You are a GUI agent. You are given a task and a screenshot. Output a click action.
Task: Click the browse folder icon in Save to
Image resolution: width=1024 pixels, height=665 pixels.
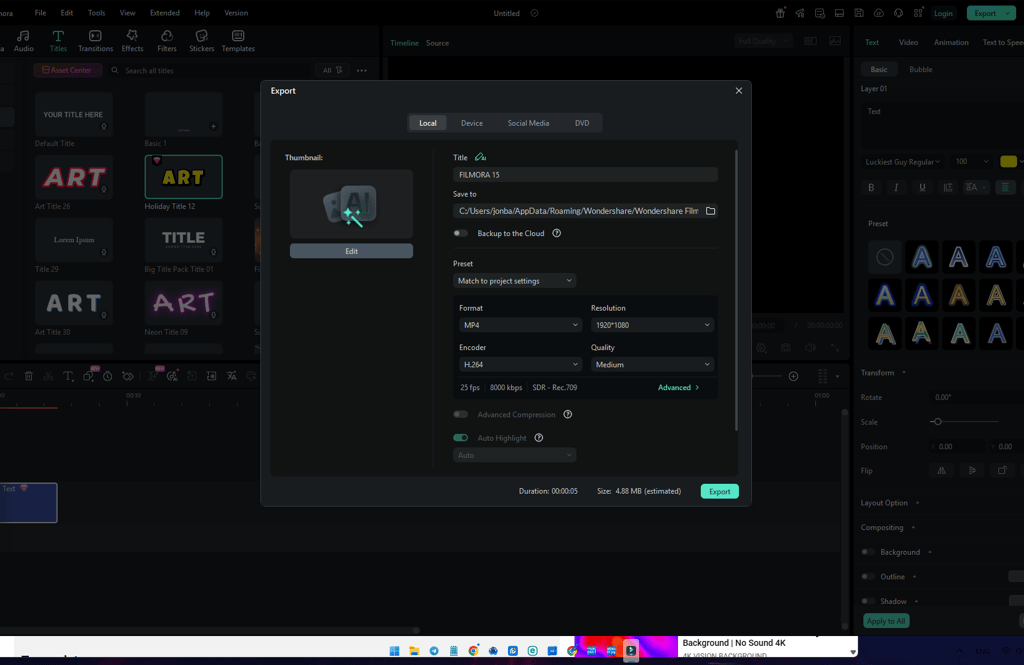(x=711, y=211)
